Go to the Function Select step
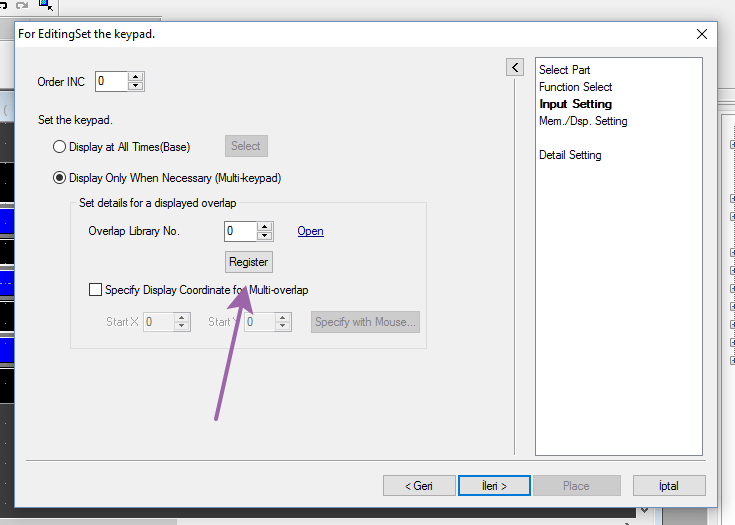The image size is (735, 525). (x=575, y=87)
